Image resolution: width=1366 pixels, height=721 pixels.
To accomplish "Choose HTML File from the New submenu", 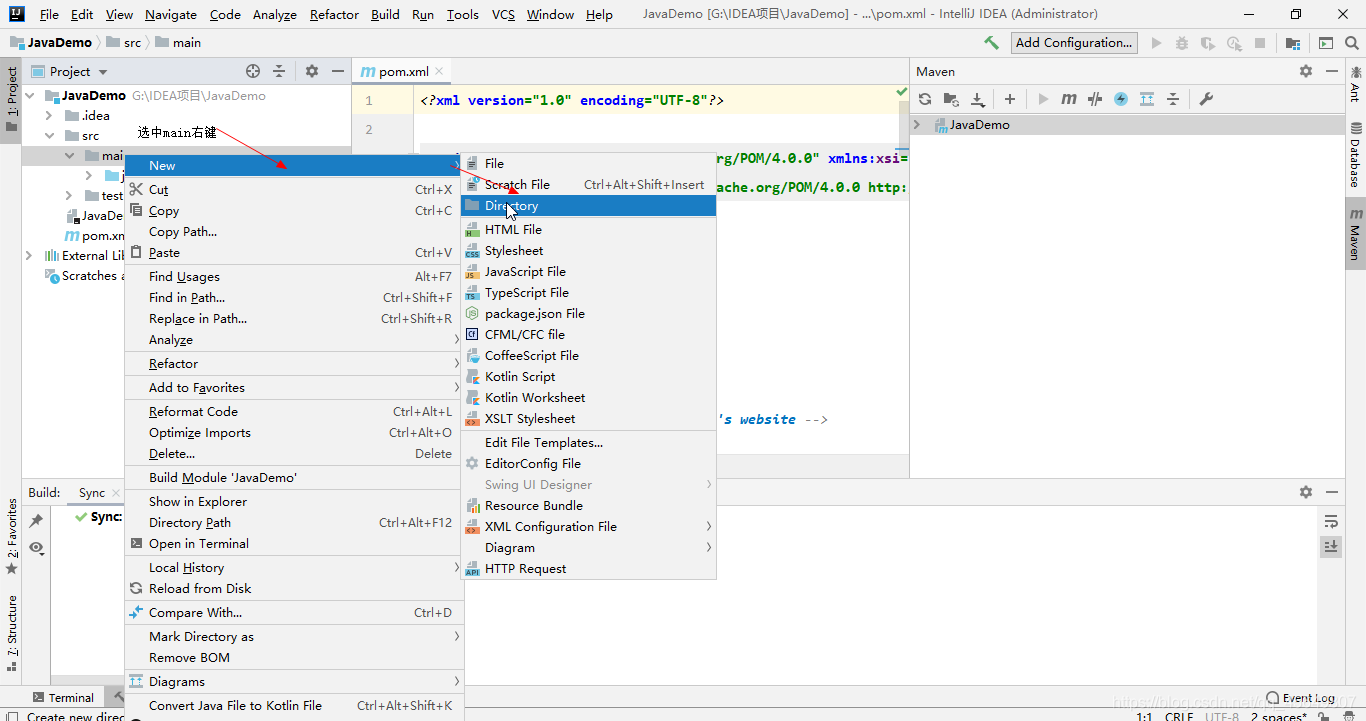I will pyautogui.click(x=588, y=229).
